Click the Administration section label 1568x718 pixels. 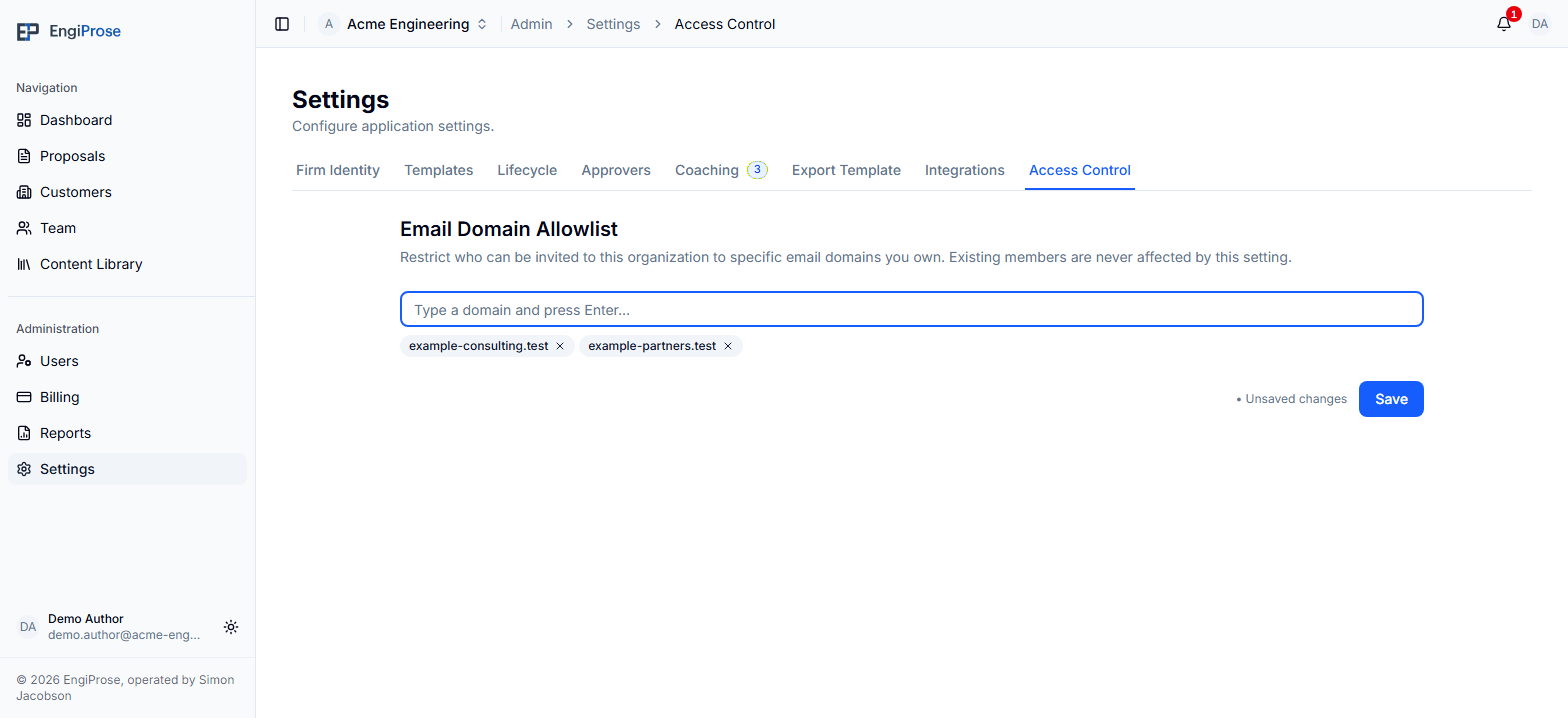click(58, 329)
